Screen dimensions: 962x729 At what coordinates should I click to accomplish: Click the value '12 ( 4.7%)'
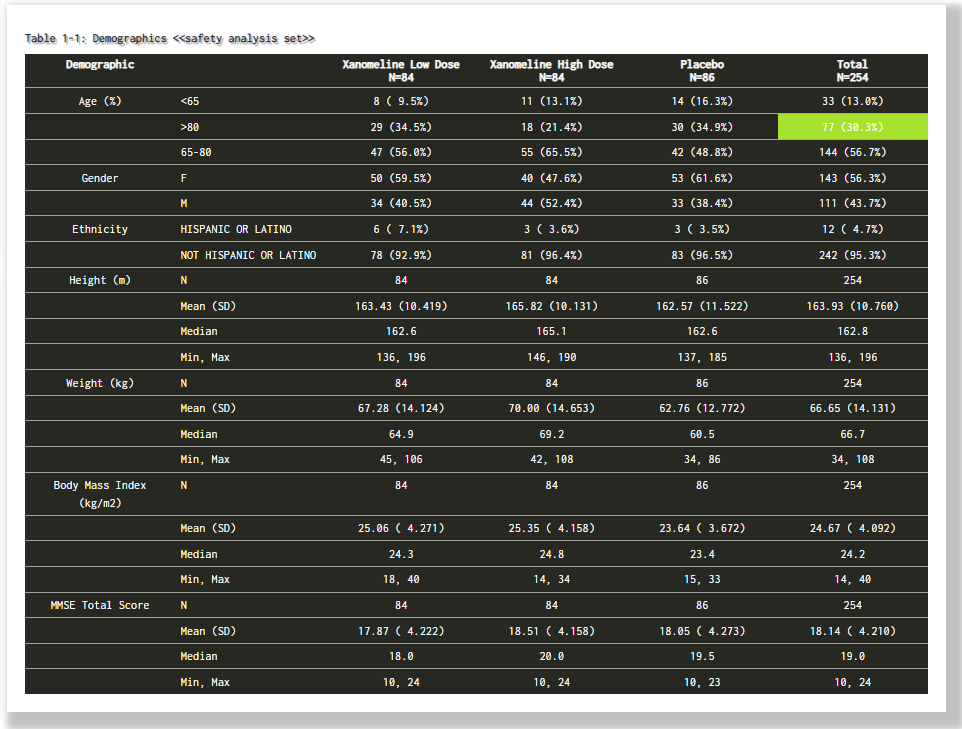click(852, 229)
